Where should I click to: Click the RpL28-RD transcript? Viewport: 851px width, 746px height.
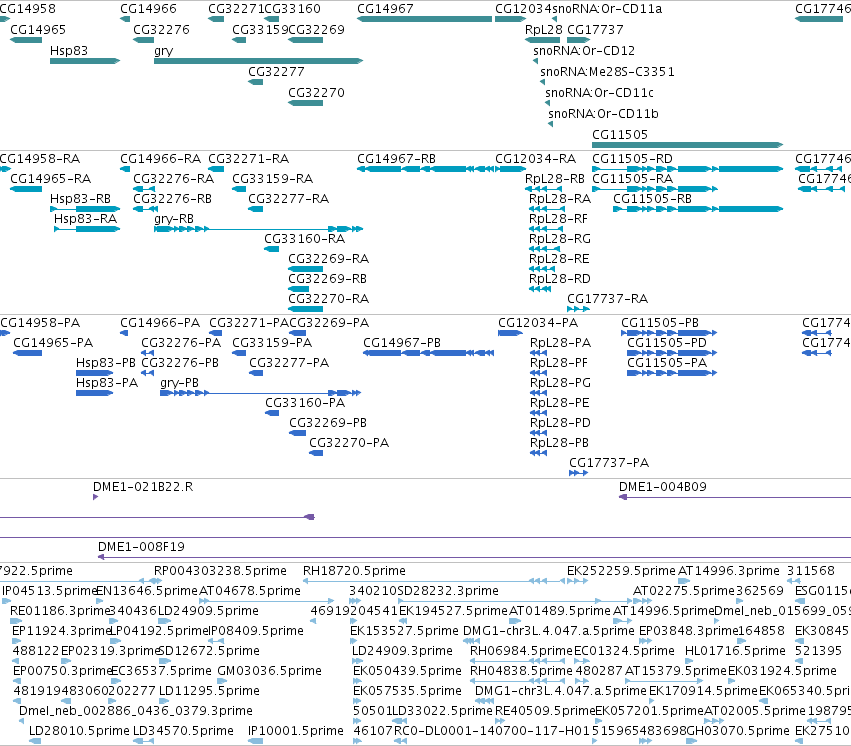(540, 289)
